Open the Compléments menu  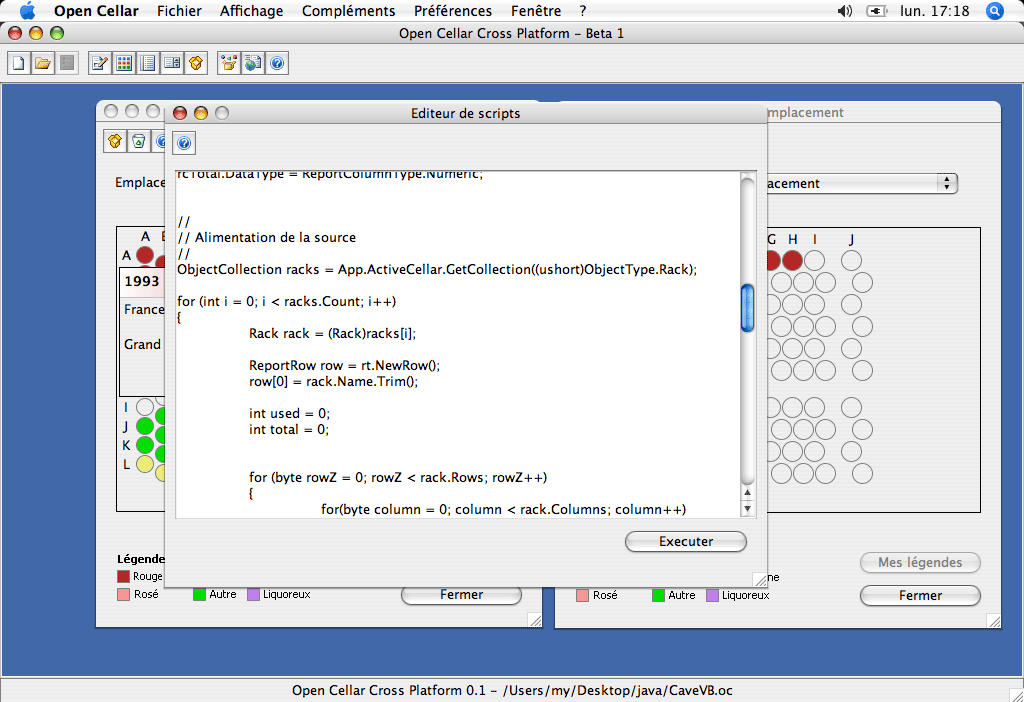(349, 11)
